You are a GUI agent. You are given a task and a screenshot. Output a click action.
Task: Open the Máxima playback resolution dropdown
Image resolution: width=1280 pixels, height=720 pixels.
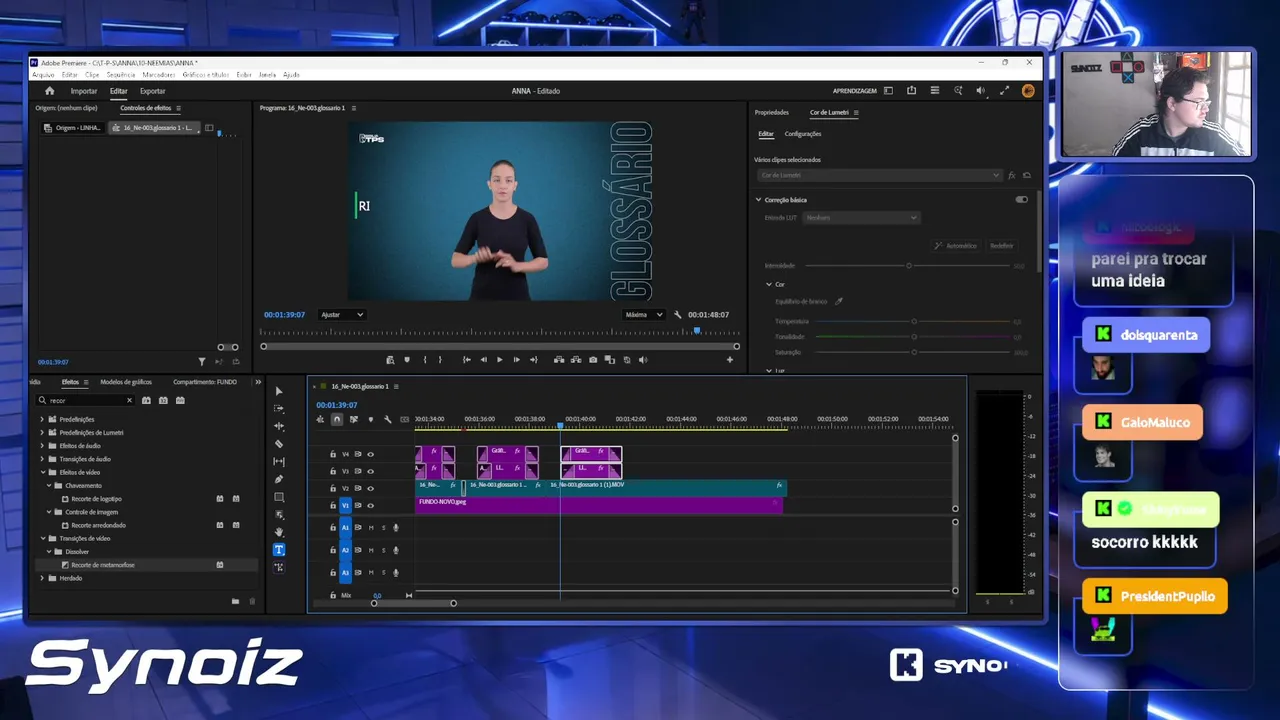click(644, 314)
